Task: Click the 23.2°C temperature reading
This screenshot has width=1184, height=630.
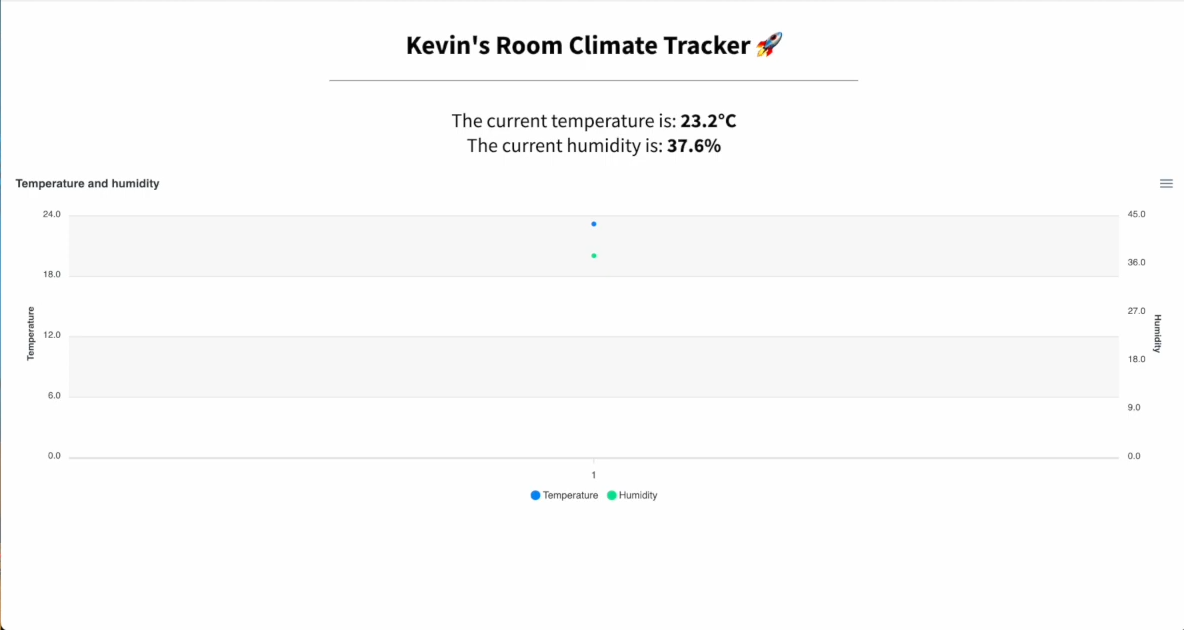Action: [x=708, y=121]
